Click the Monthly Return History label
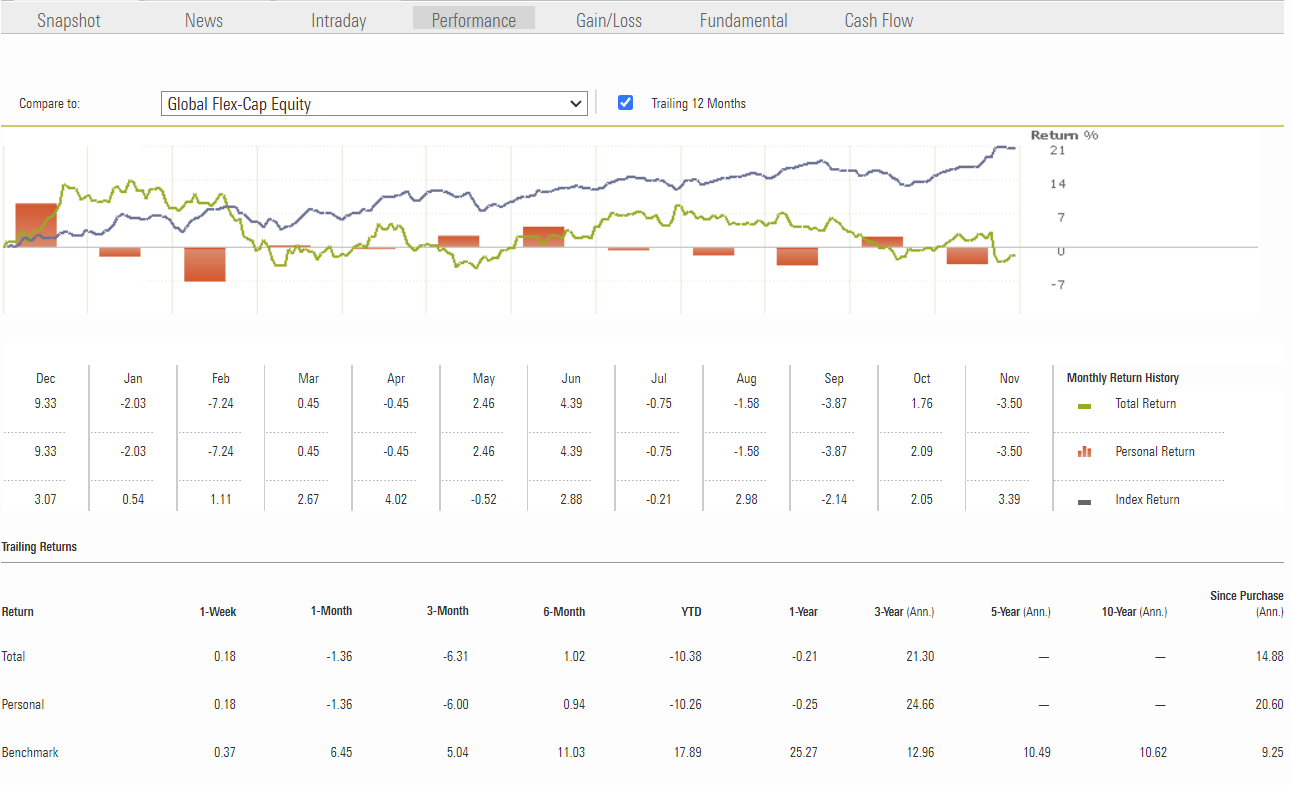Viewport: 1291px width, 785px height. point(1122,378)
